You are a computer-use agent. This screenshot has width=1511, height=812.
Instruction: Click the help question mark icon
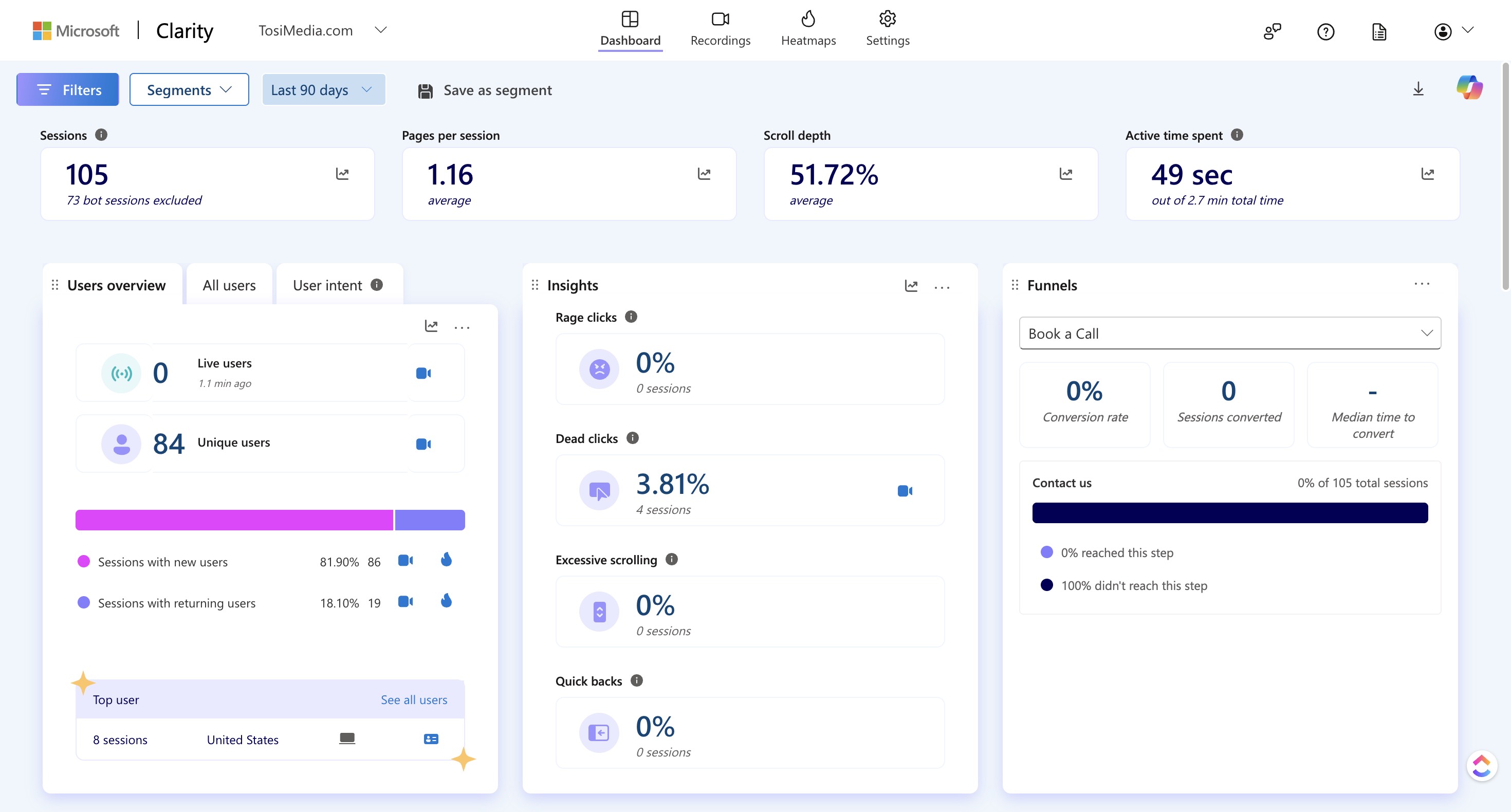(x=1325, y=32)
